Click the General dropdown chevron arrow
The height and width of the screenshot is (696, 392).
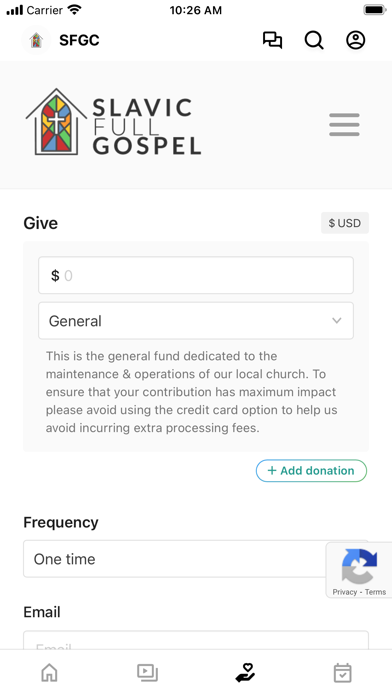(x=337, y=320)
